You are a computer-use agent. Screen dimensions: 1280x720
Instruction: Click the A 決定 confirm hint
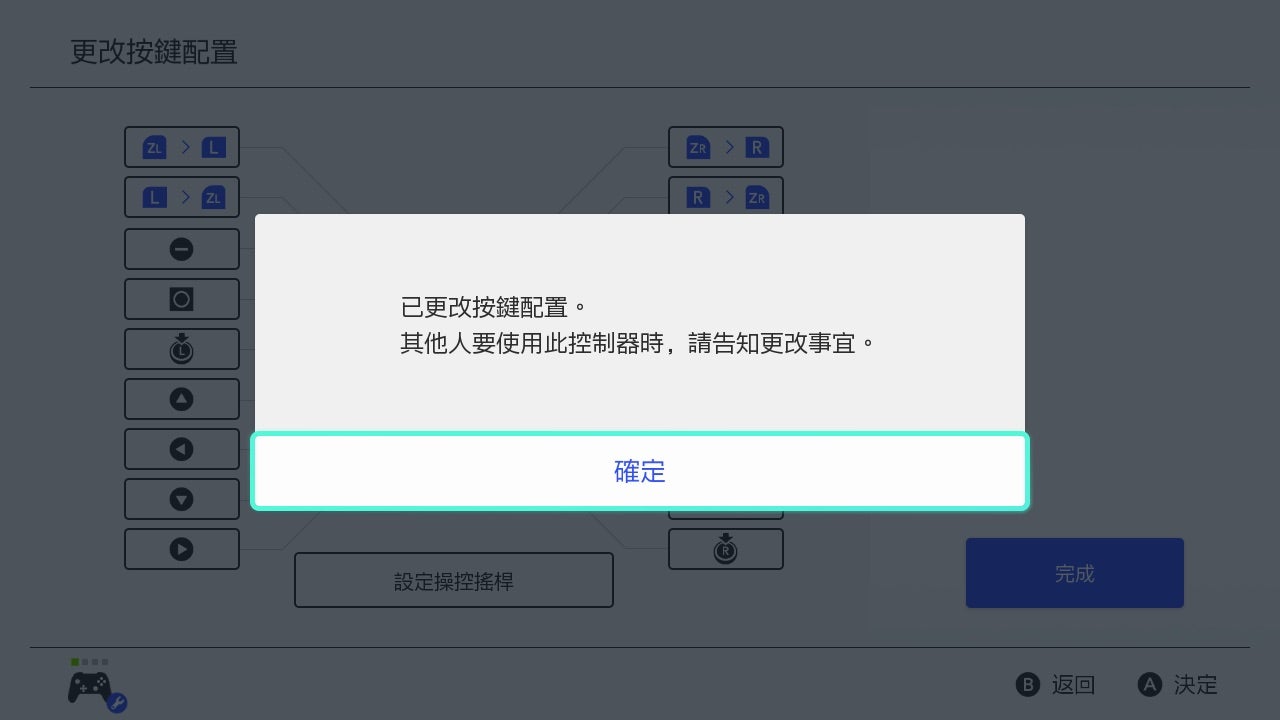[1178, 685]
